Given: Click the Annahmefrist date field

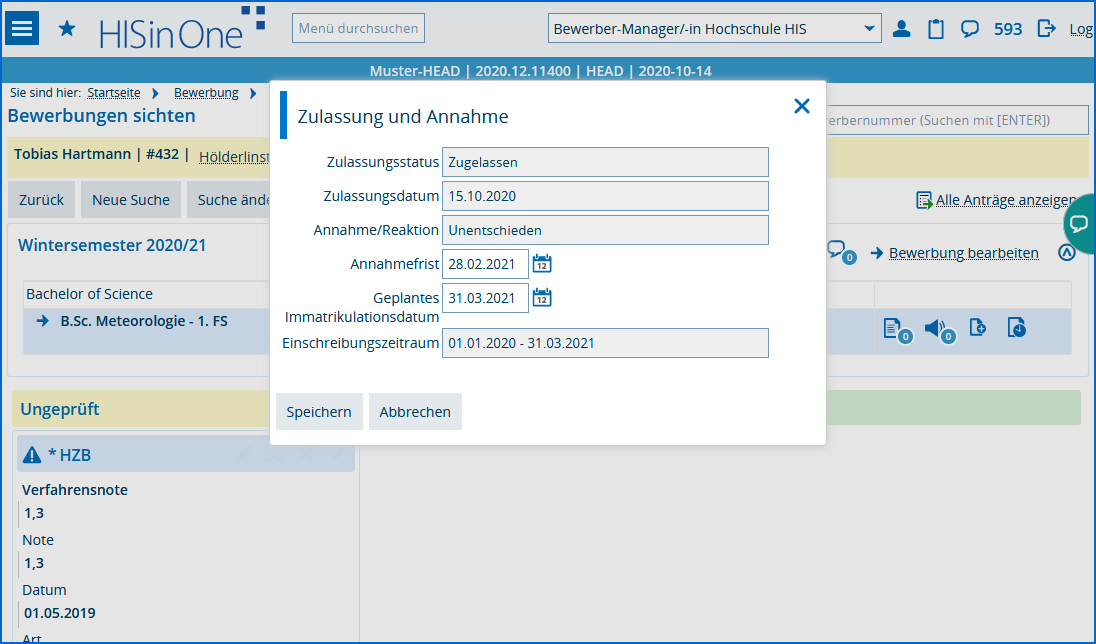Looking at the screenshot, I should pos(485,264).
